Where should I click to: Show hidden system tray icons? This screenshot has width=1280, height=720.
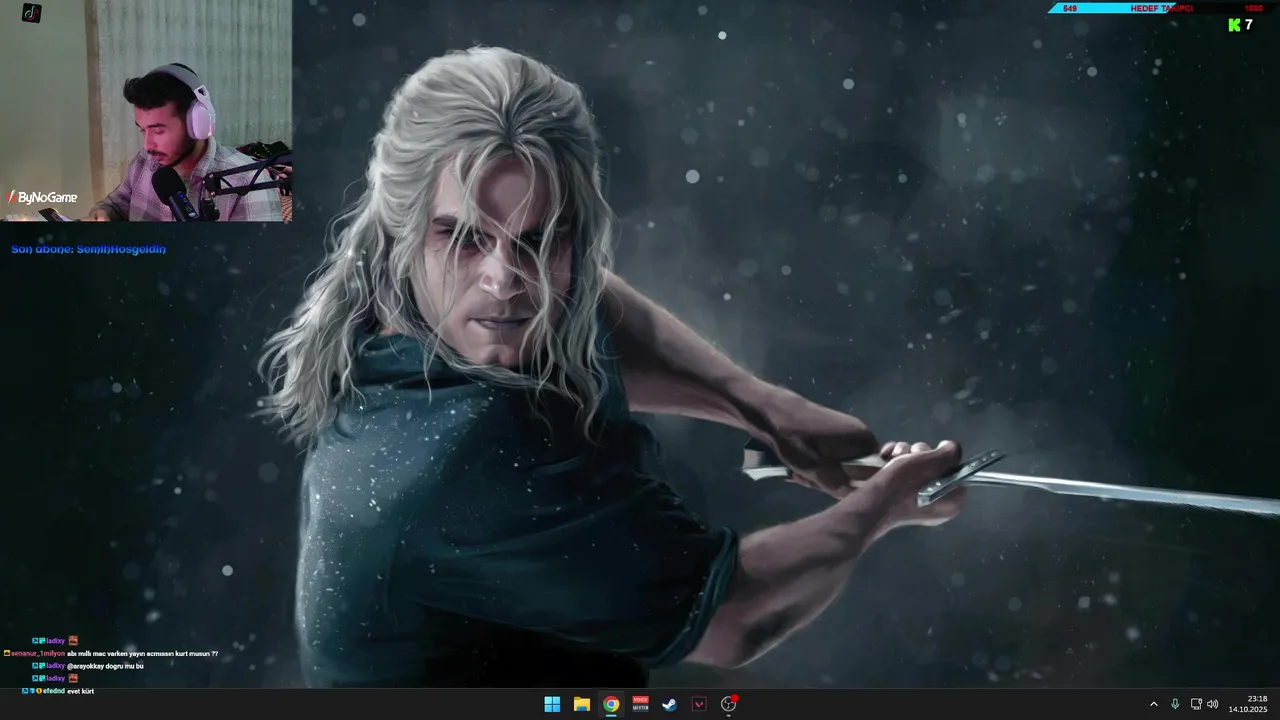click(x=1154, y=704)
